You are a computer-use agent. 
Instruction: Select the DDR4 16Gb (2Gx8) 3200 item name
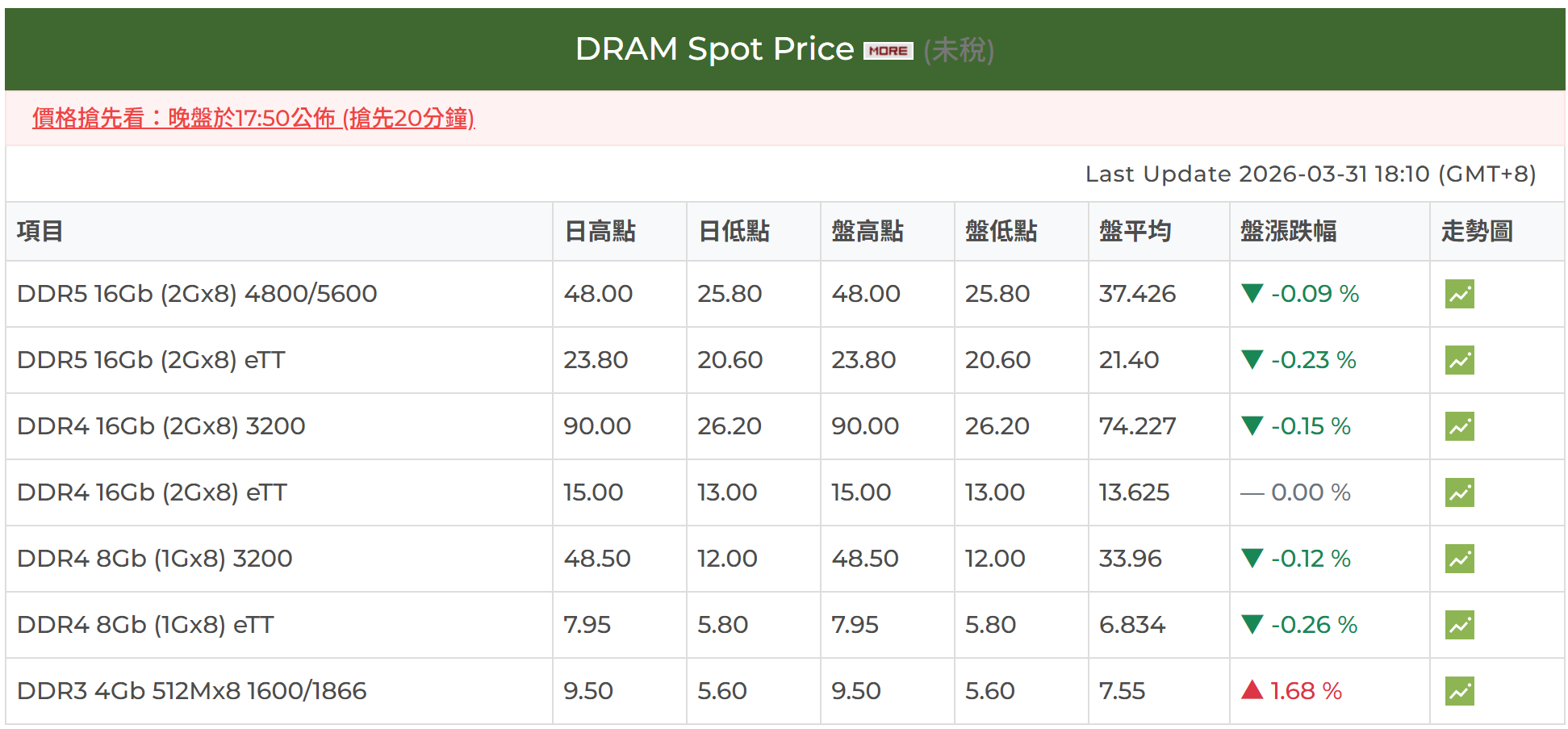click(x=161, y=426)
